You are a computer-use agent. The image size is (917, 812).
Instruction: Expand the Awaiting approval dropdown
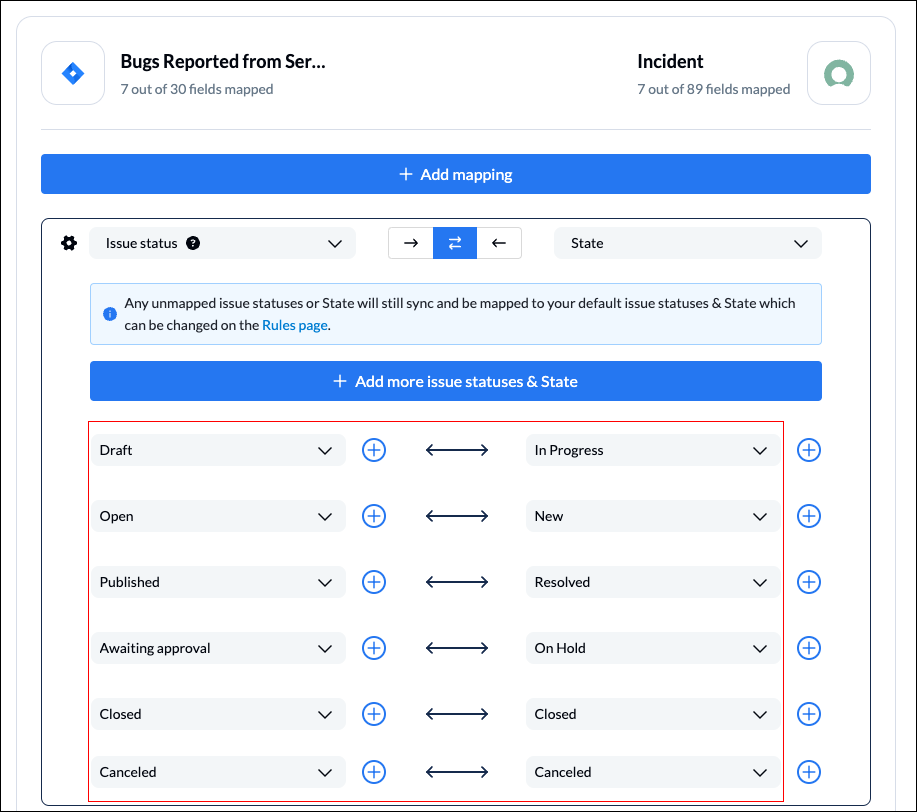tap(325, 648)
